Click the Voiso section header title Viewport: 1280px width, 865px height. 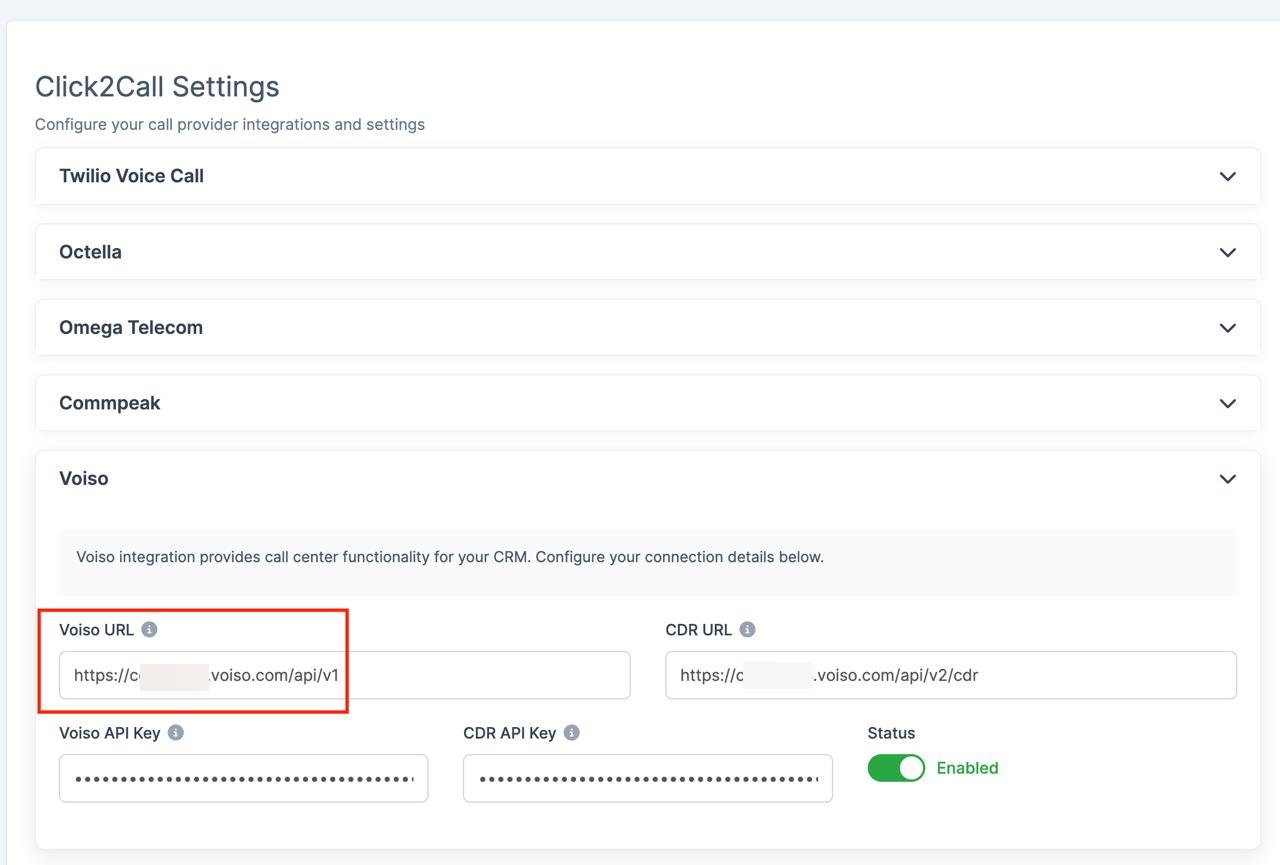pos(84,479)
